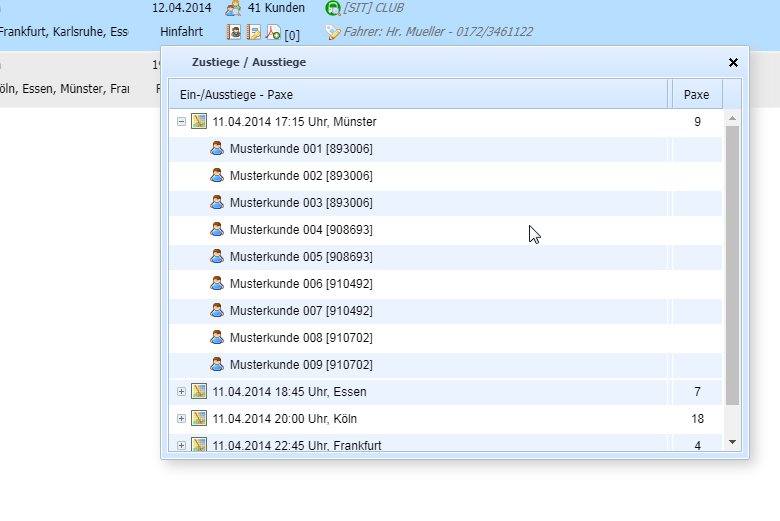Click the person icon for Musterkunde 001
This screenshot has width=780, height=521.
[x=217, y=149]
